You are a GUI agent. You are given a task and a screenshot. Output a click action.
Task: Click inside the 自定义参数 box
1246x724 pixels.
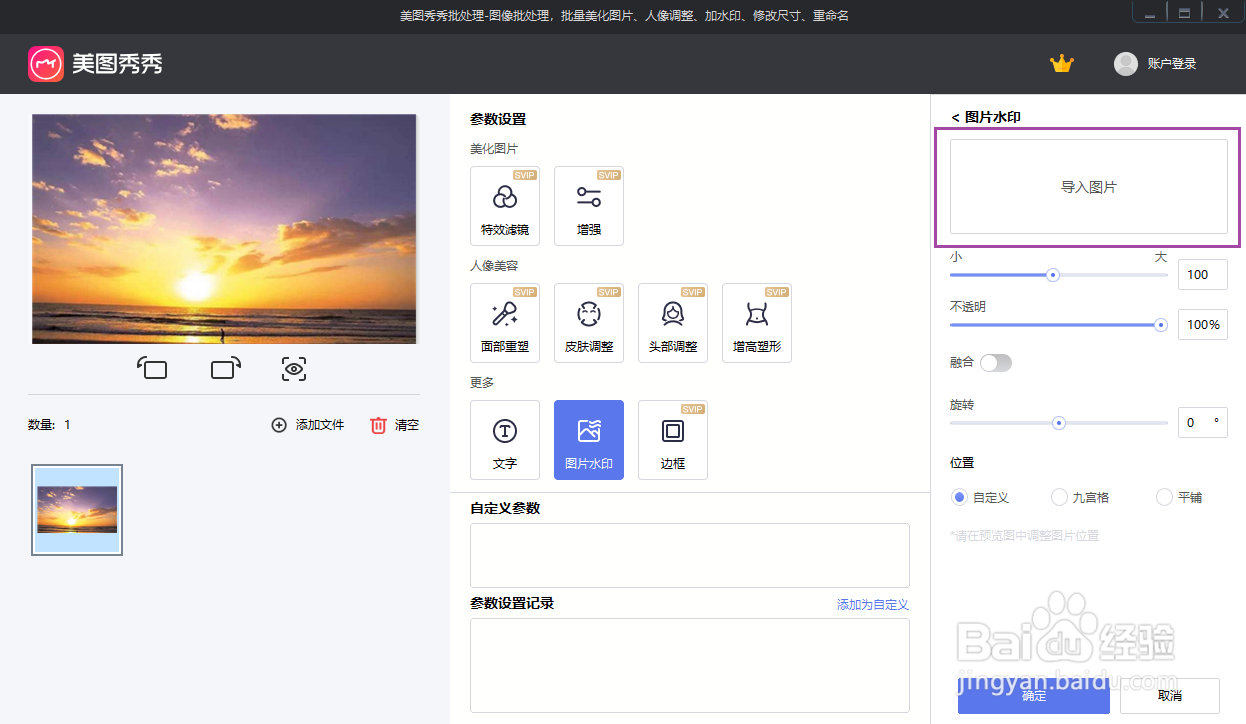tap(690, 555)
